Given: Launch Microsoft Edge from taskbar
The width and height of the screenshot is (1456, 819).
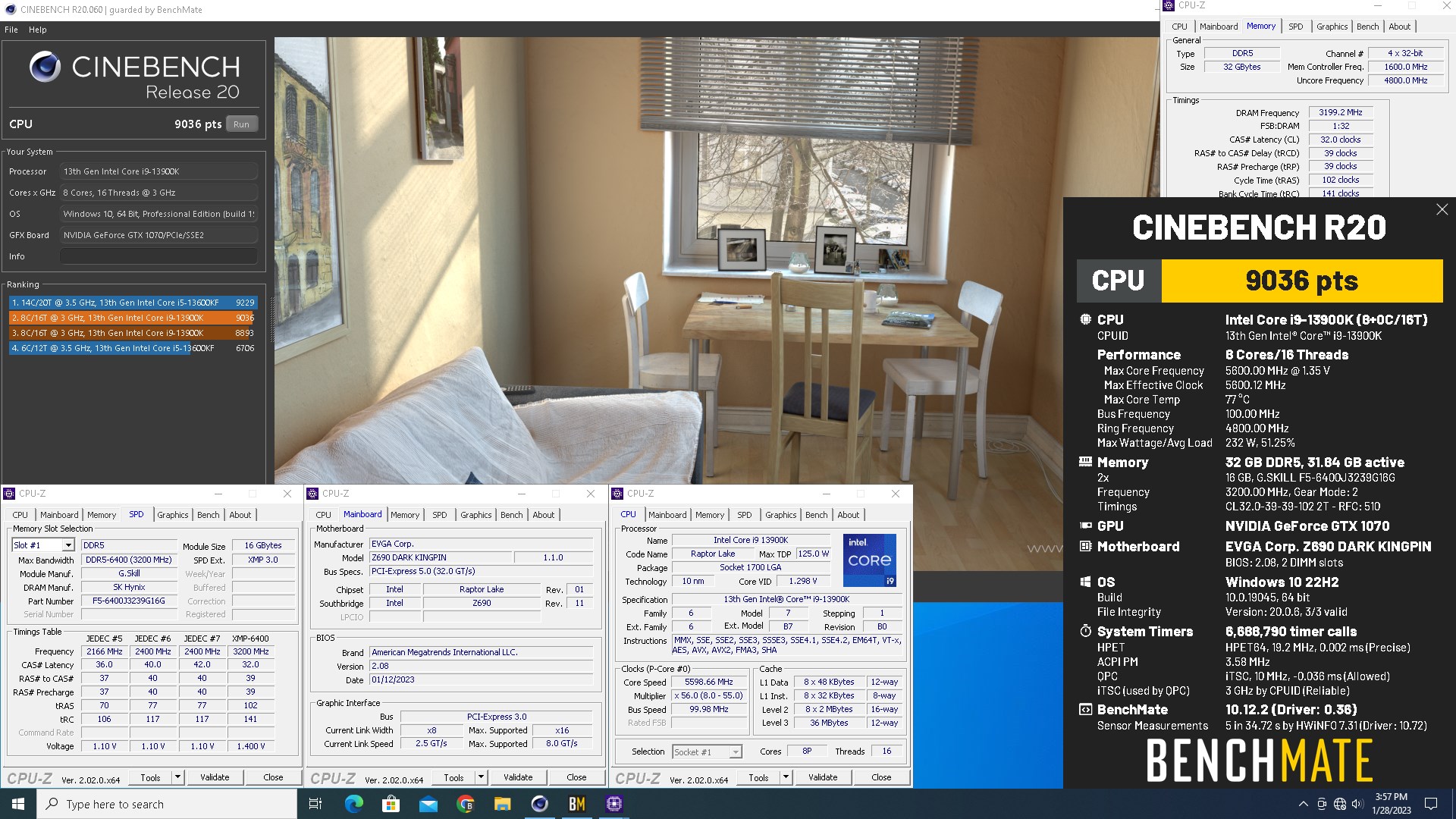Looking at the screenshot, I should click(353, 804).
